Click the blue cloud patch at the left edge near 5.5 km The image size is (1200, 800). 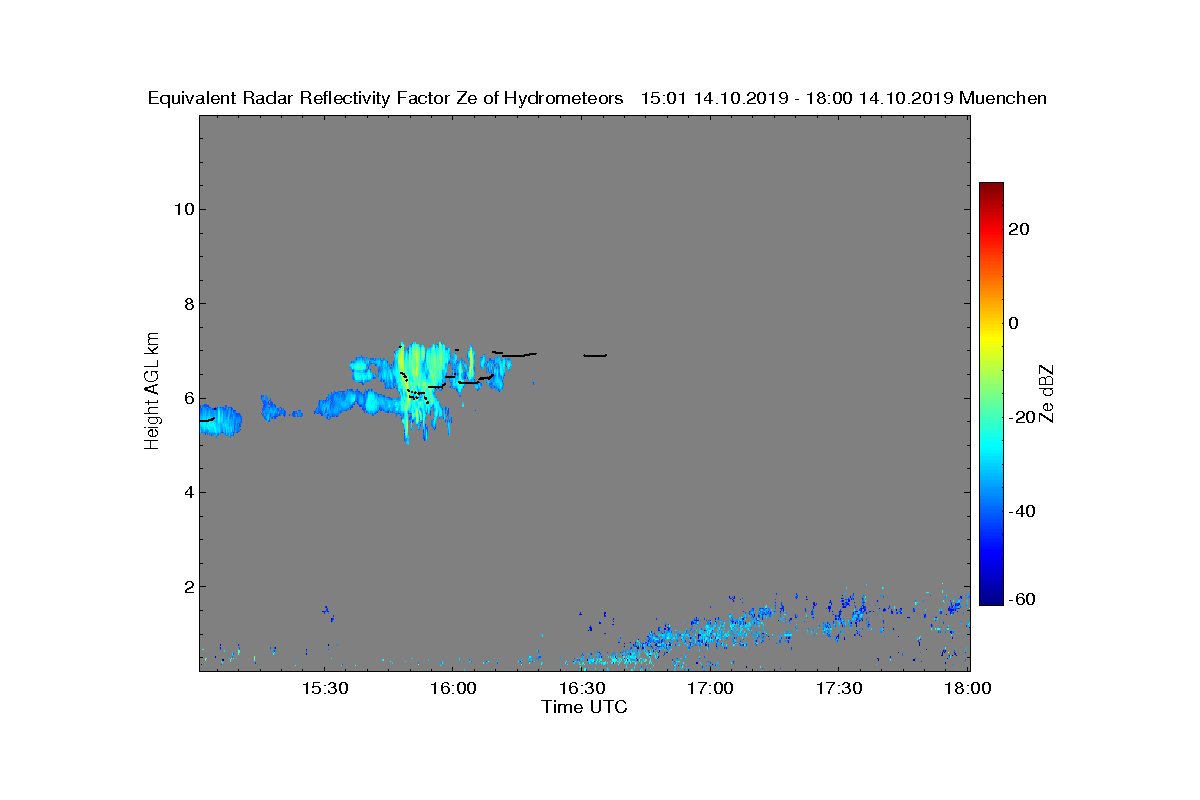[x=221, y=420]
